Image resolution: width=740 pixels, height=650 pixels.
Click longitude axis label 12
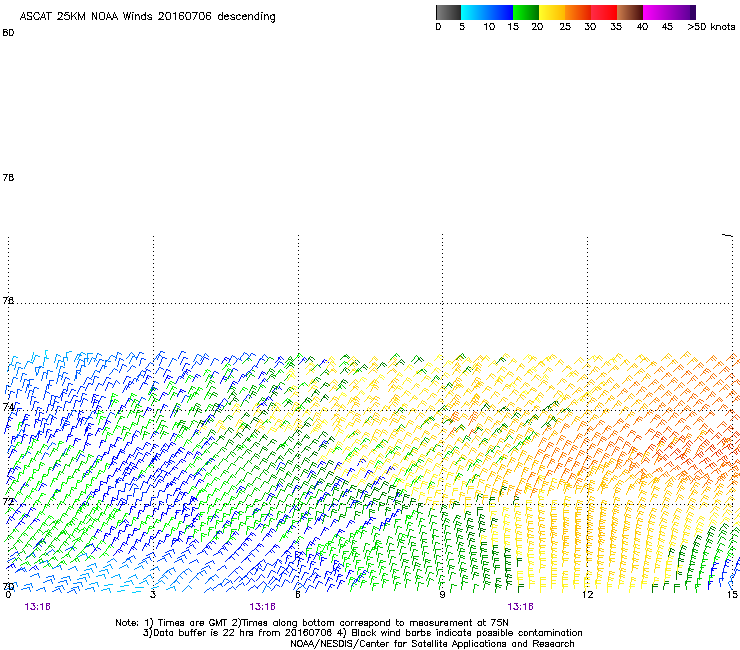588,595
